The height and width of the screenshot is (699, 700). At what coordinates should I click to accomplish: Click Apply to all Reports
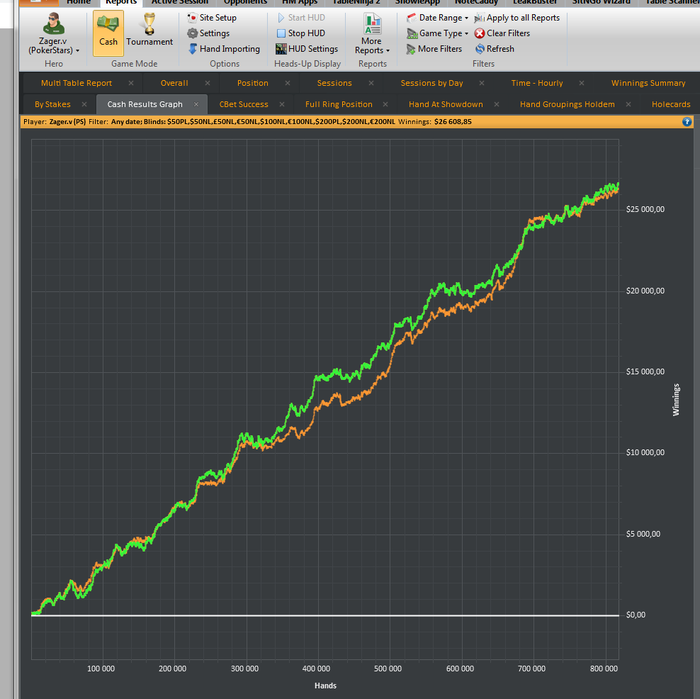[x=517, y=18]
